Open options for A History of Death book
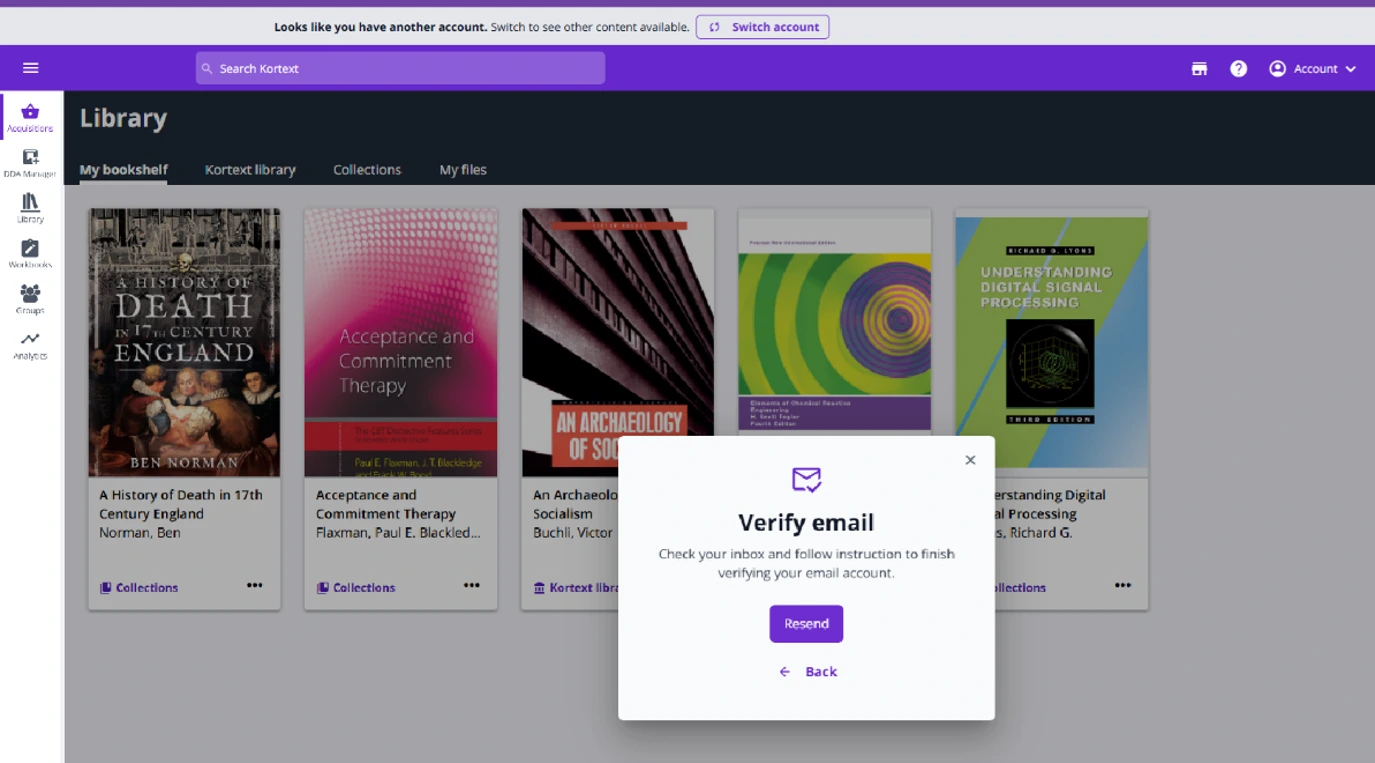Screen dimensions: 1375x763 (255, 586)
